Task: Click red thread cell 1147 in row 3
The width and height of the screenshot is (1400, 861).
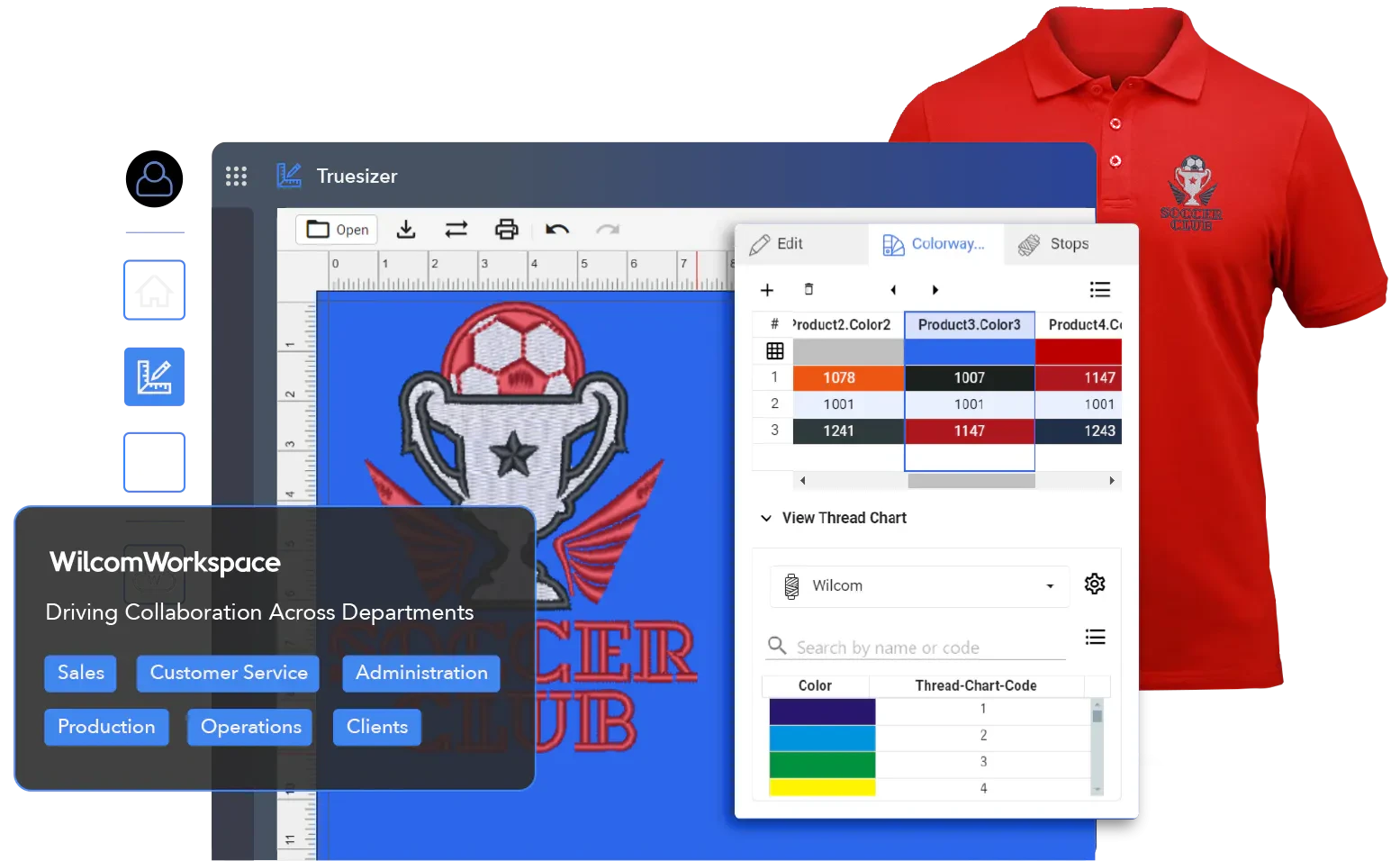Action: (970, 430)
